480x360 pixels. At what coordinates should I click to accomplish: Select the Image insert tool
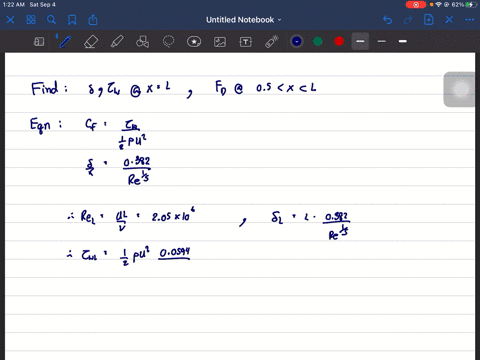(x=220, y=42)
